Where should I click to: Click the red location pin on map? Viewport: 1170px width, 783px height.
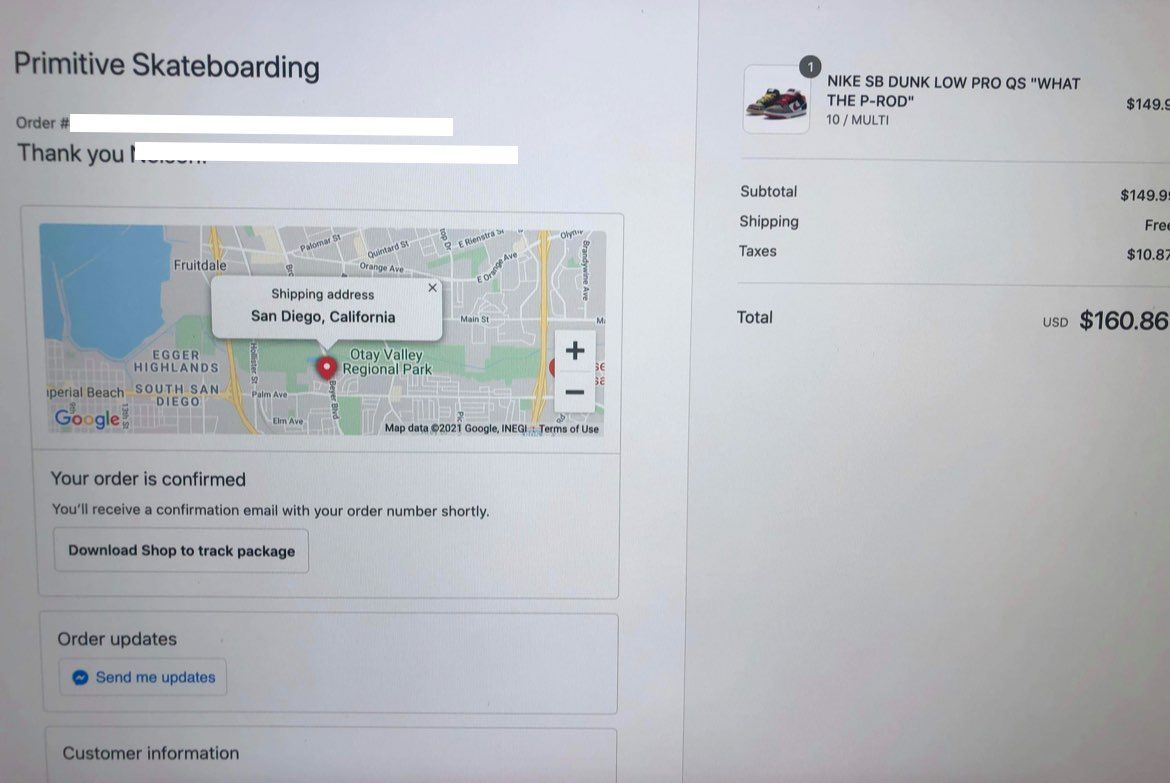tap(326, 368)
